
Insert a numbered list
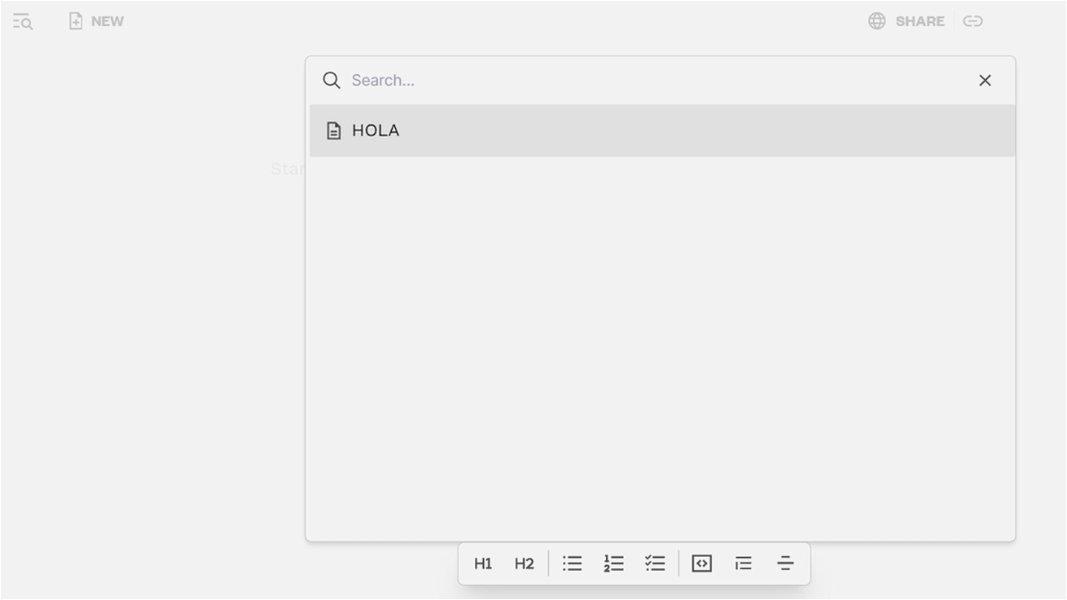[x=614, y=563]
